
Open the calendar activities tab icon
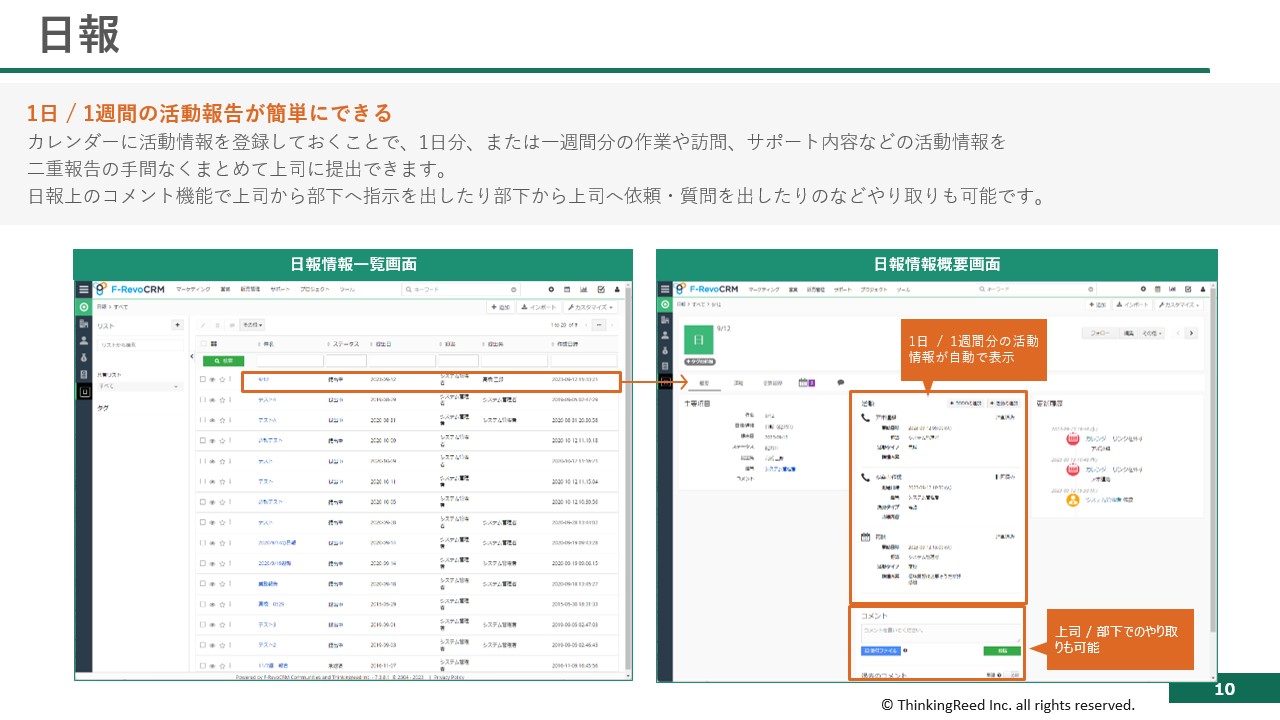click(803, 382)
